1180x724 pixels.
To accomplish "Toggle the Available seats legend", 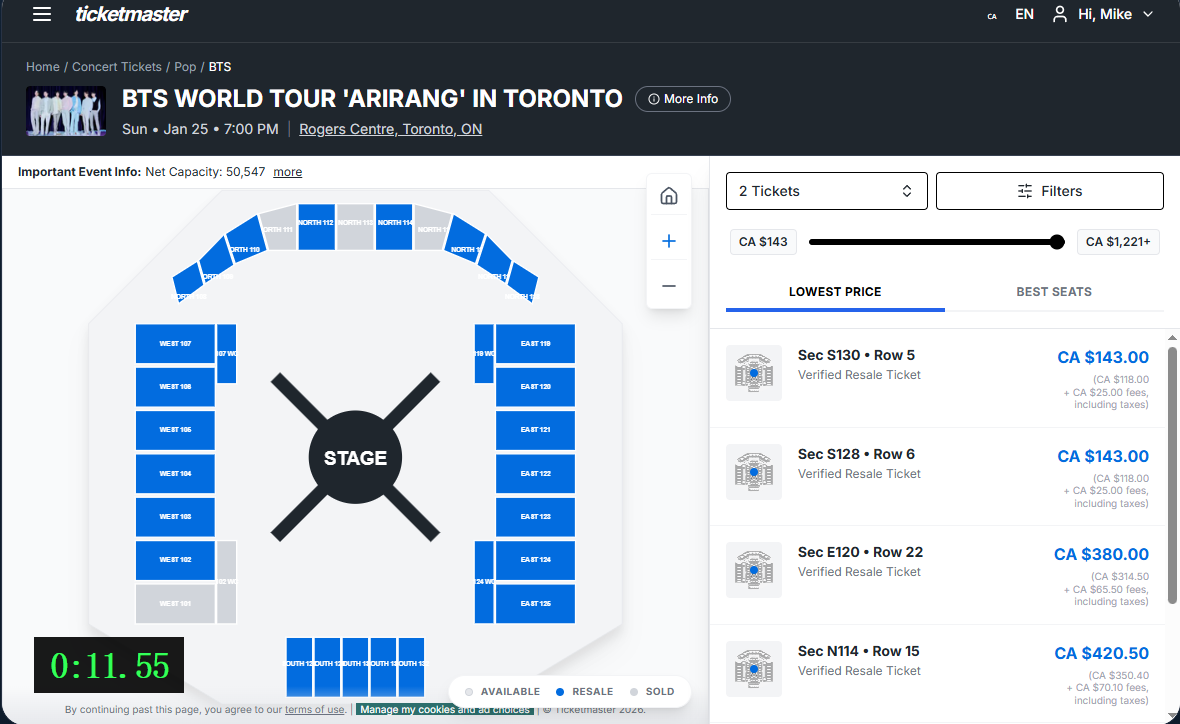I will click(503, 691).
